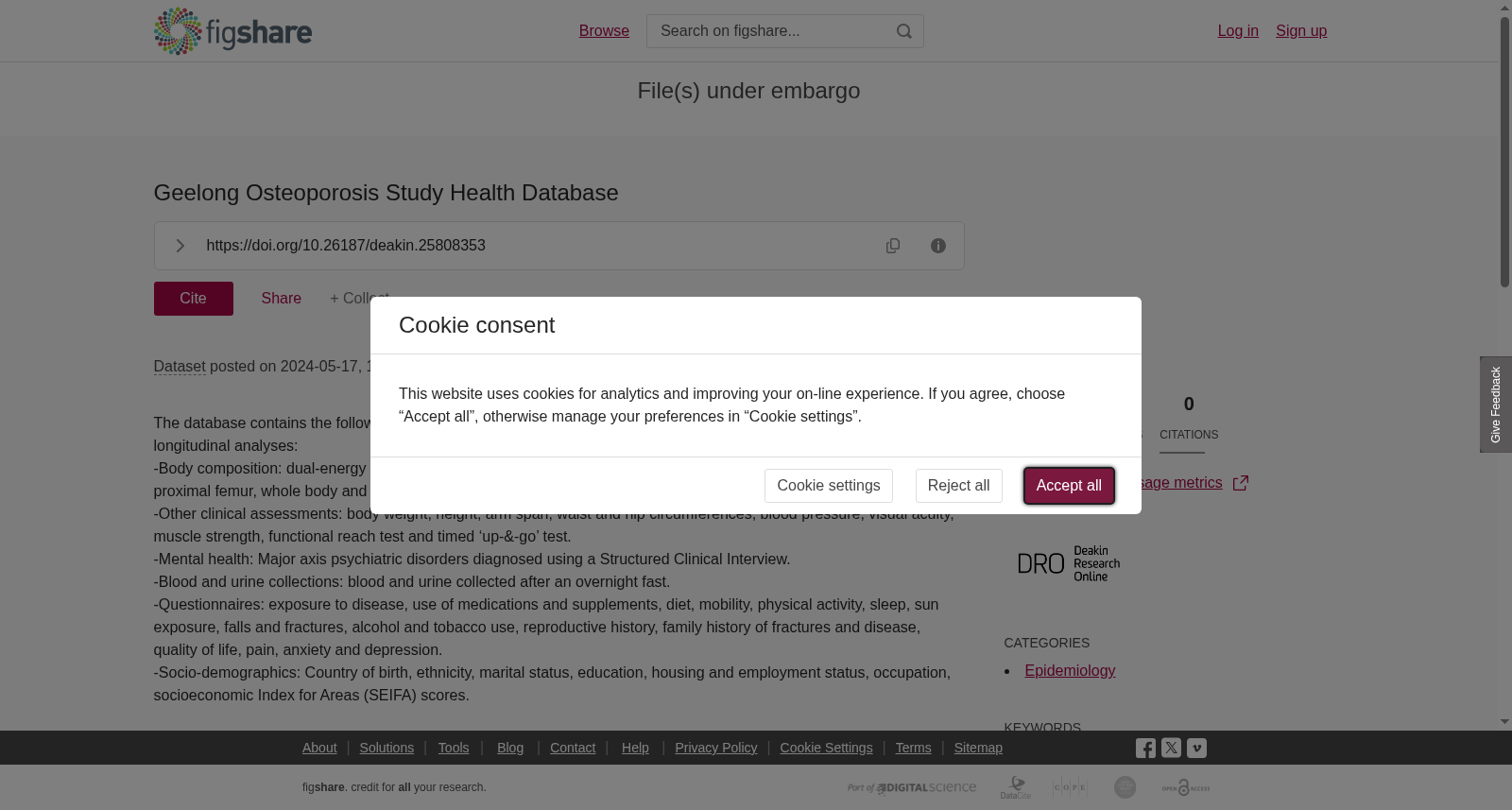Open the Vimeo icon in footer
Viewport: 1512px width, 810px height.
point(1196,749)
